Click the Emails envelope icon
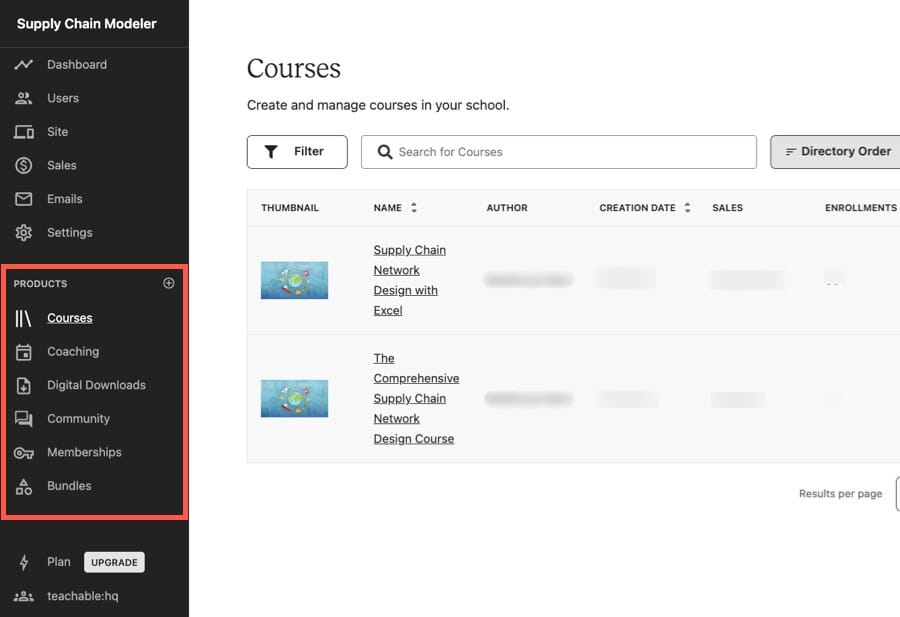This screenshot has height=617, width=900. (x=23, y=199)
